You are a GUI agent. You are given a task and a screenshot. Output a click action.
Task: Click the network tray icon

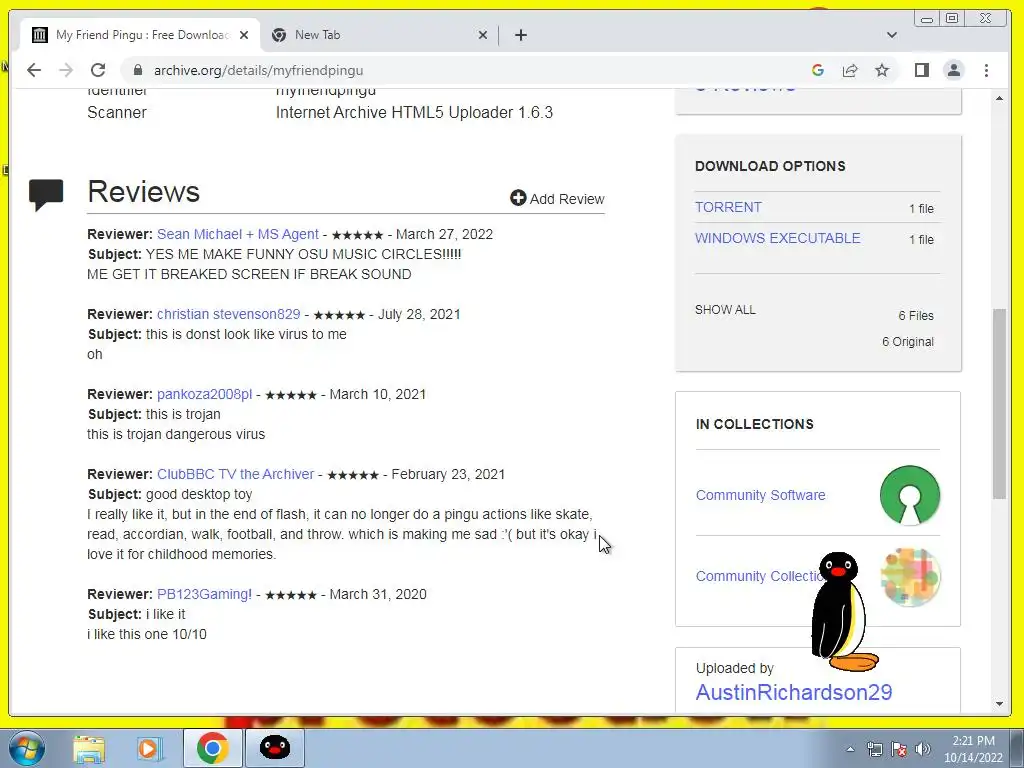[874, 750]
